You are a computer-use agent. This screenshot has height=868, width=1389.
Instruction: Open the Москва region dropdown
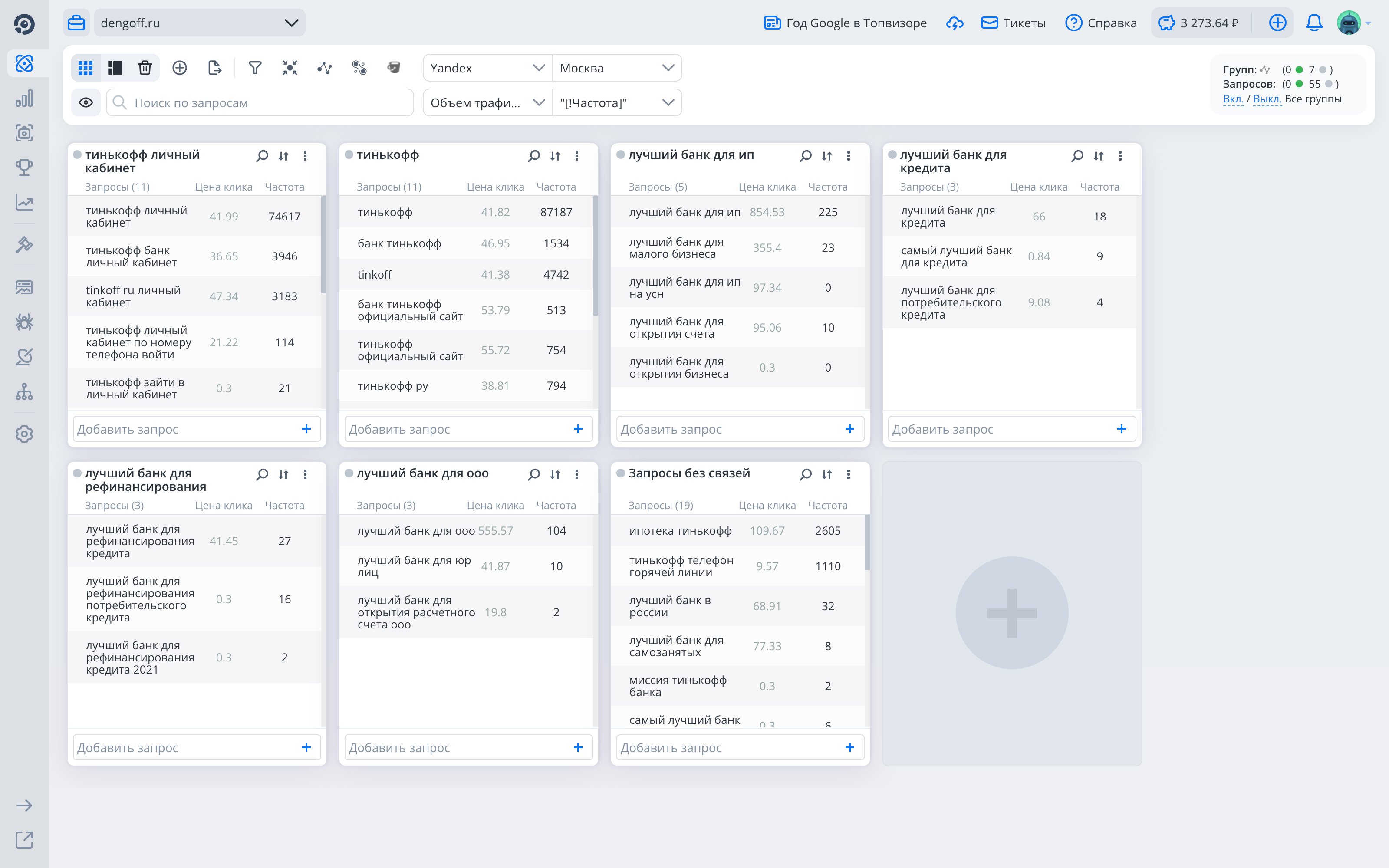click(617, 68)
